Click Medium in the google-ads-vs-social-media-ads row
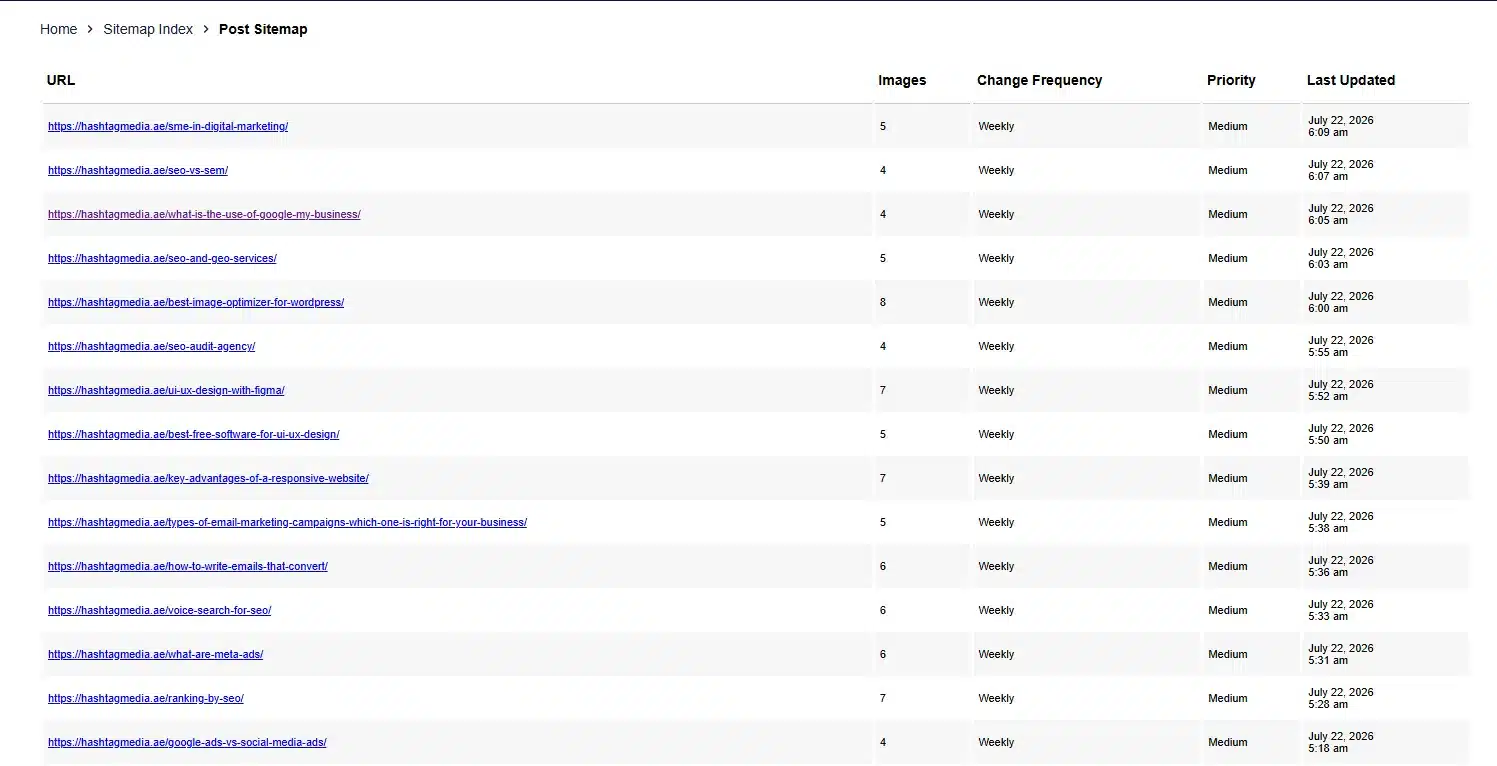 1228,742
